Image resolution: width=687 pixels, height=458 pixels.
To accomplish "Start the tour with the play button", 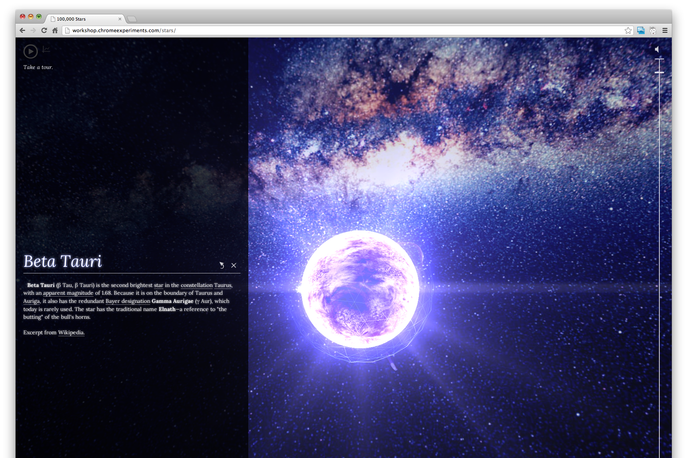I will (x=31, y=51).
